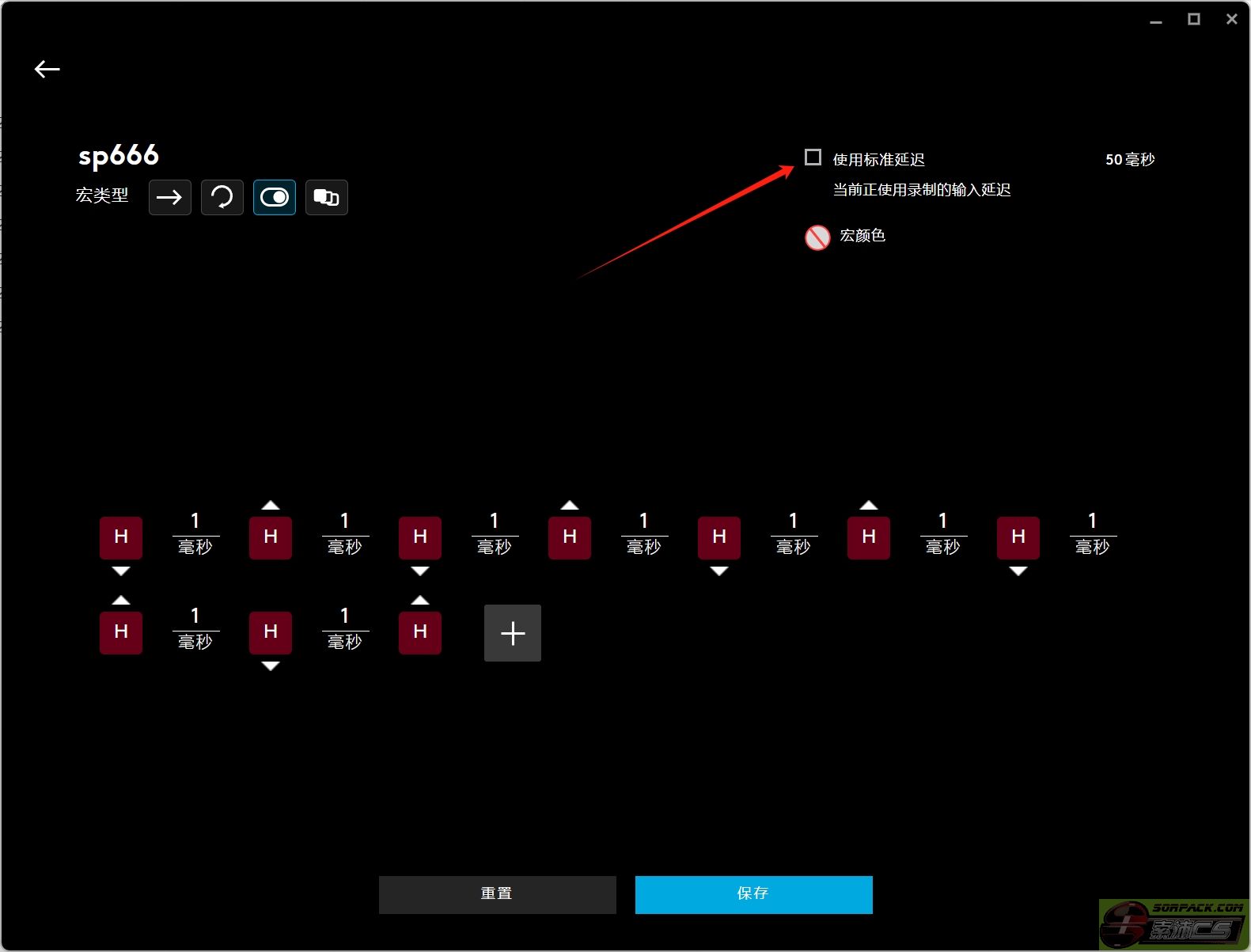Save the macro with 保存 button
This screenshot has height=952, width=1251.
pos(753,894)
